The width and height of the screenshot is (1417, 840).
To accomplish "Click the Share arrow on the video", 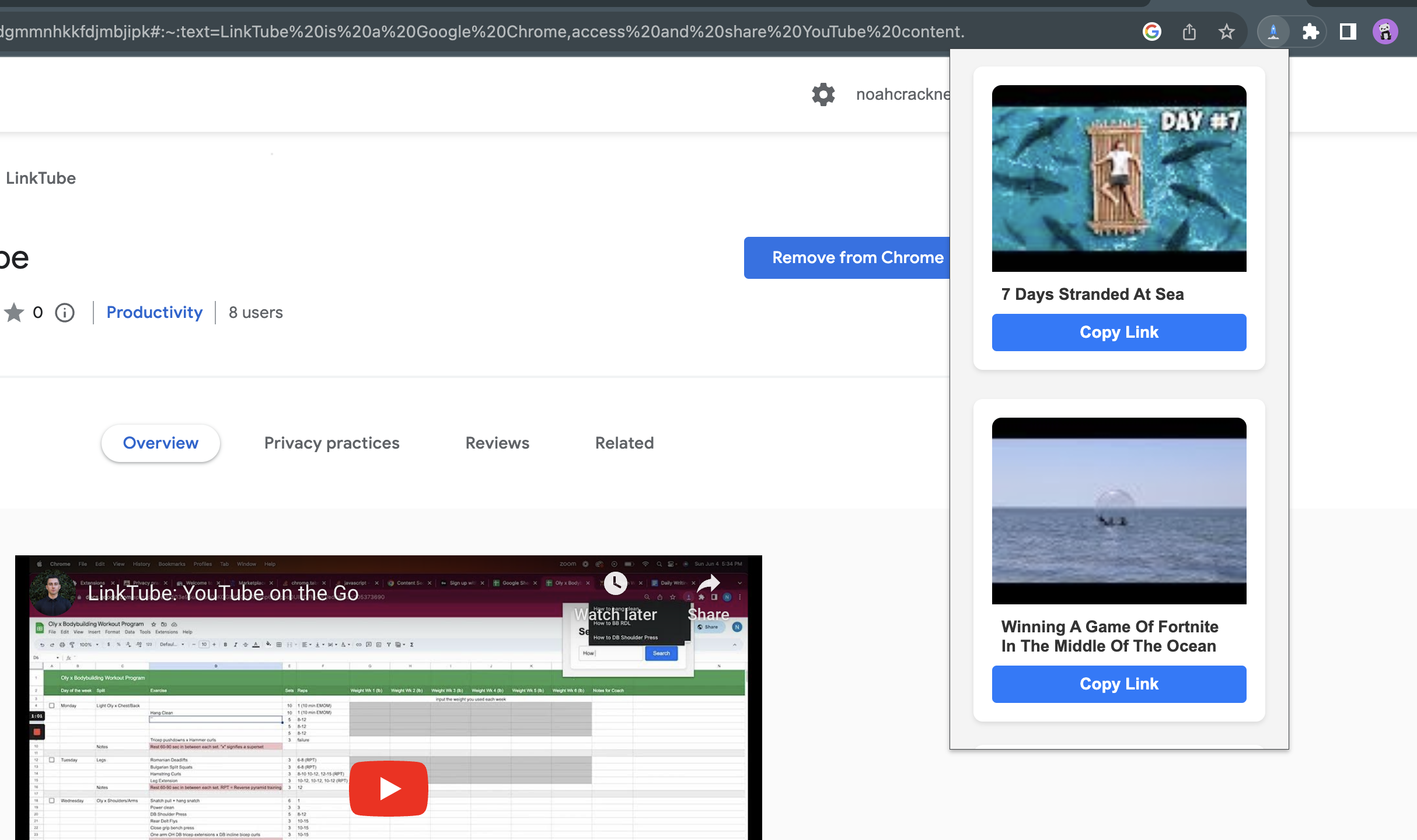I will 708,583.
